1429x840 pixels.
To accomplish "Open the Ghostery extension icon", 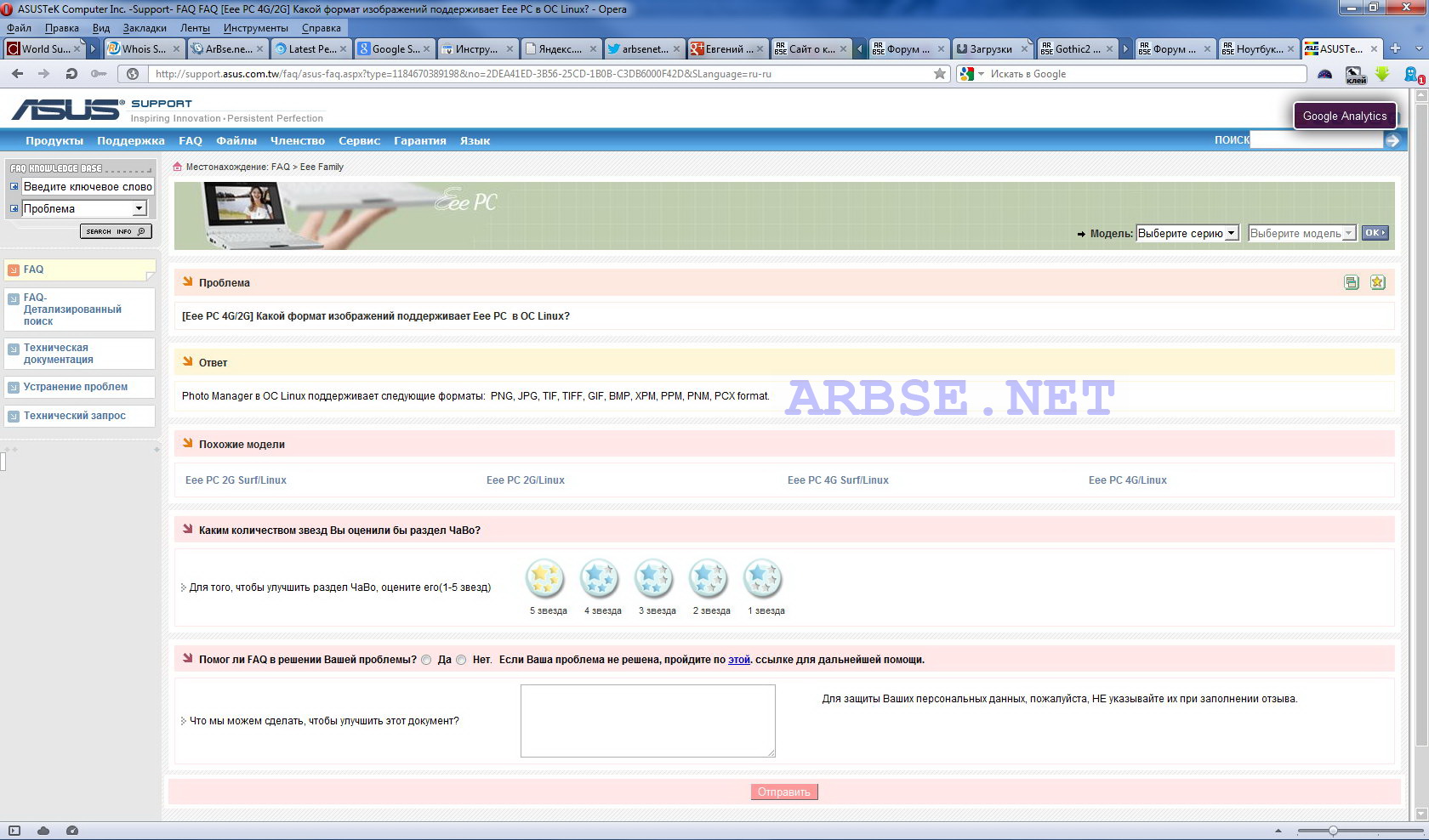I will [1413, 75].
